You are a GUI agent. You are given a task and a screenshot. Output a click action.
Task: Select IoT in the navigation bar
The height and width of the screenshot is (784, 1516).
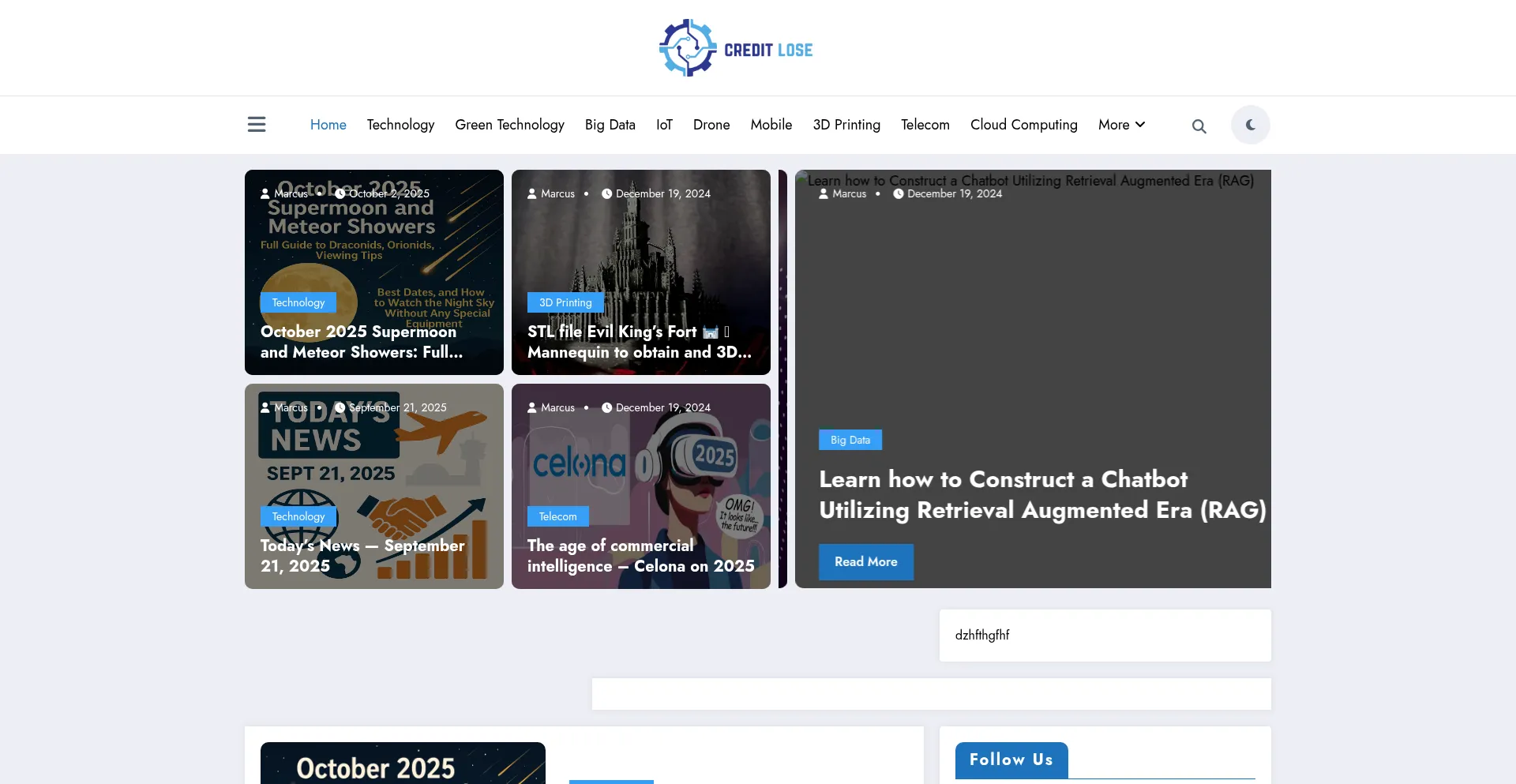(664, 125)
